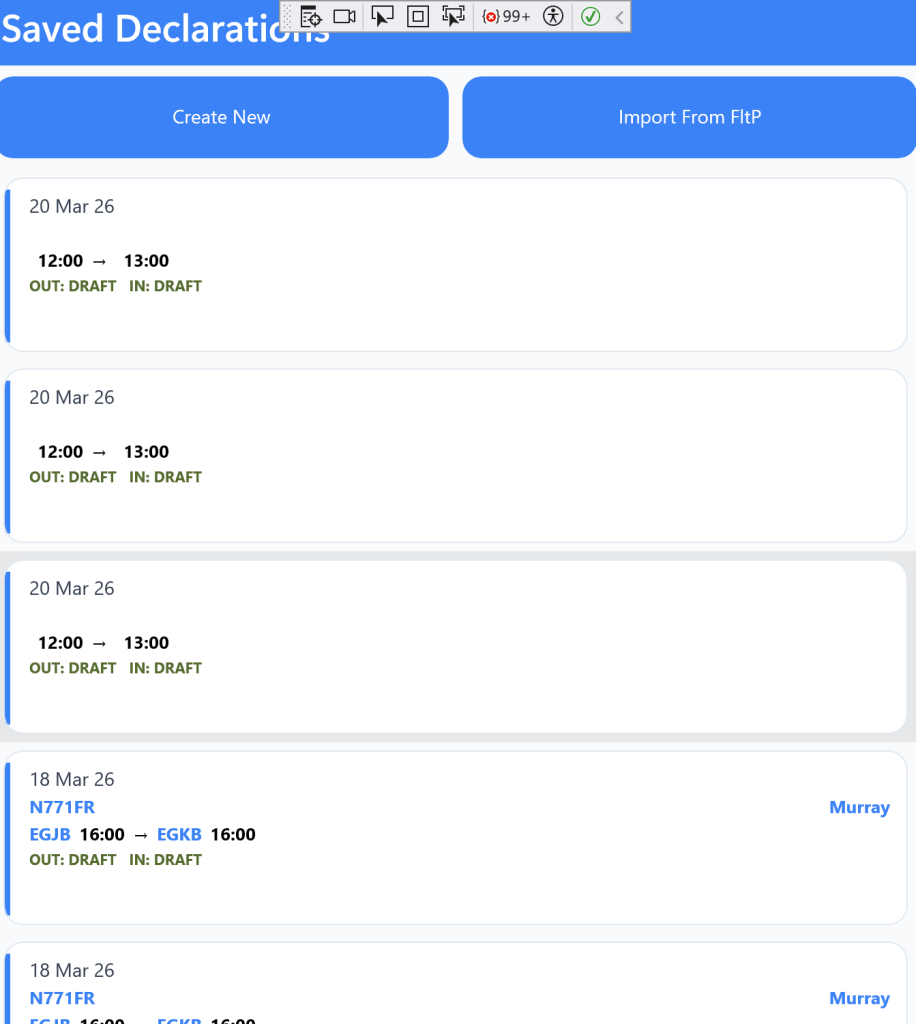The image size is (916, 1024).
Task: Toggle Display Layout Adorners square icon
Action: pyautogui.click(x=418, y=16)
